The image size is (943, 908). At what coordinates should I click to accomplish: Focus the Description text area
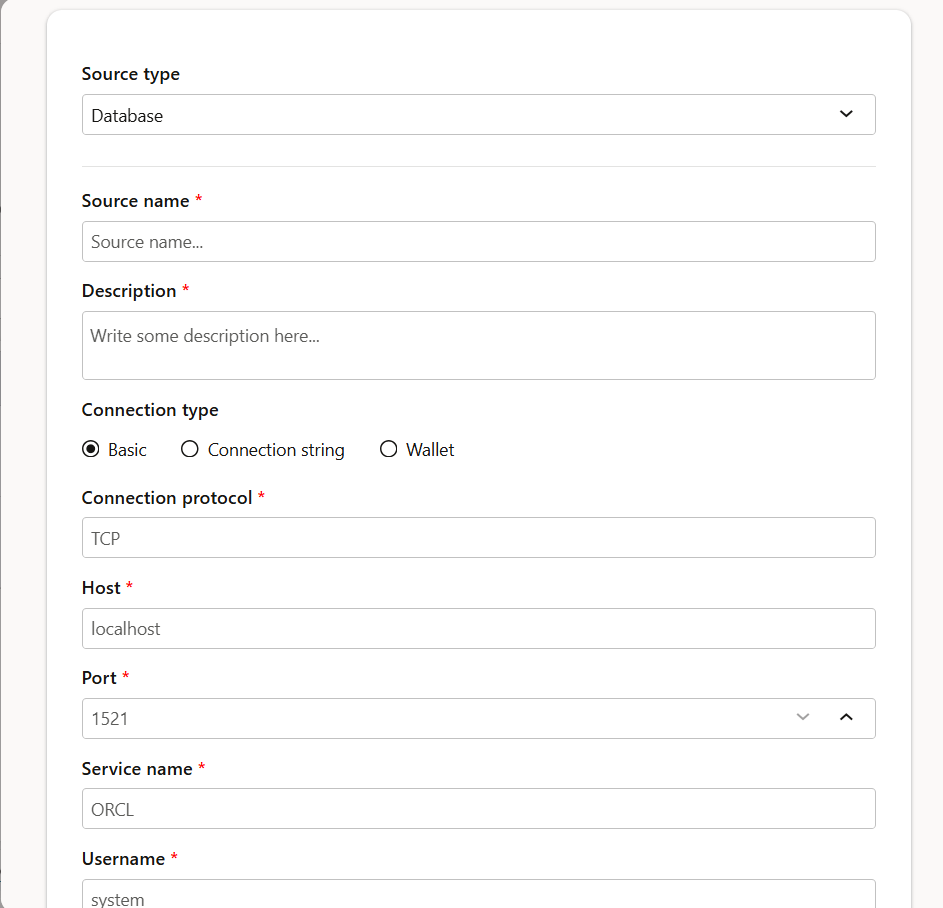click(478, 345)
